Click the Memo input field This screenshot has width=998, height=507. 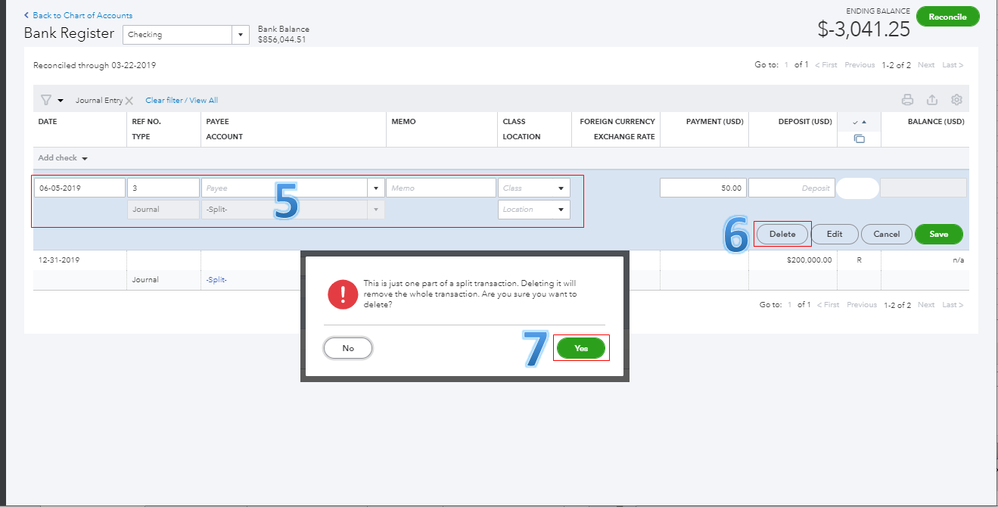click(x=441, y=188)
